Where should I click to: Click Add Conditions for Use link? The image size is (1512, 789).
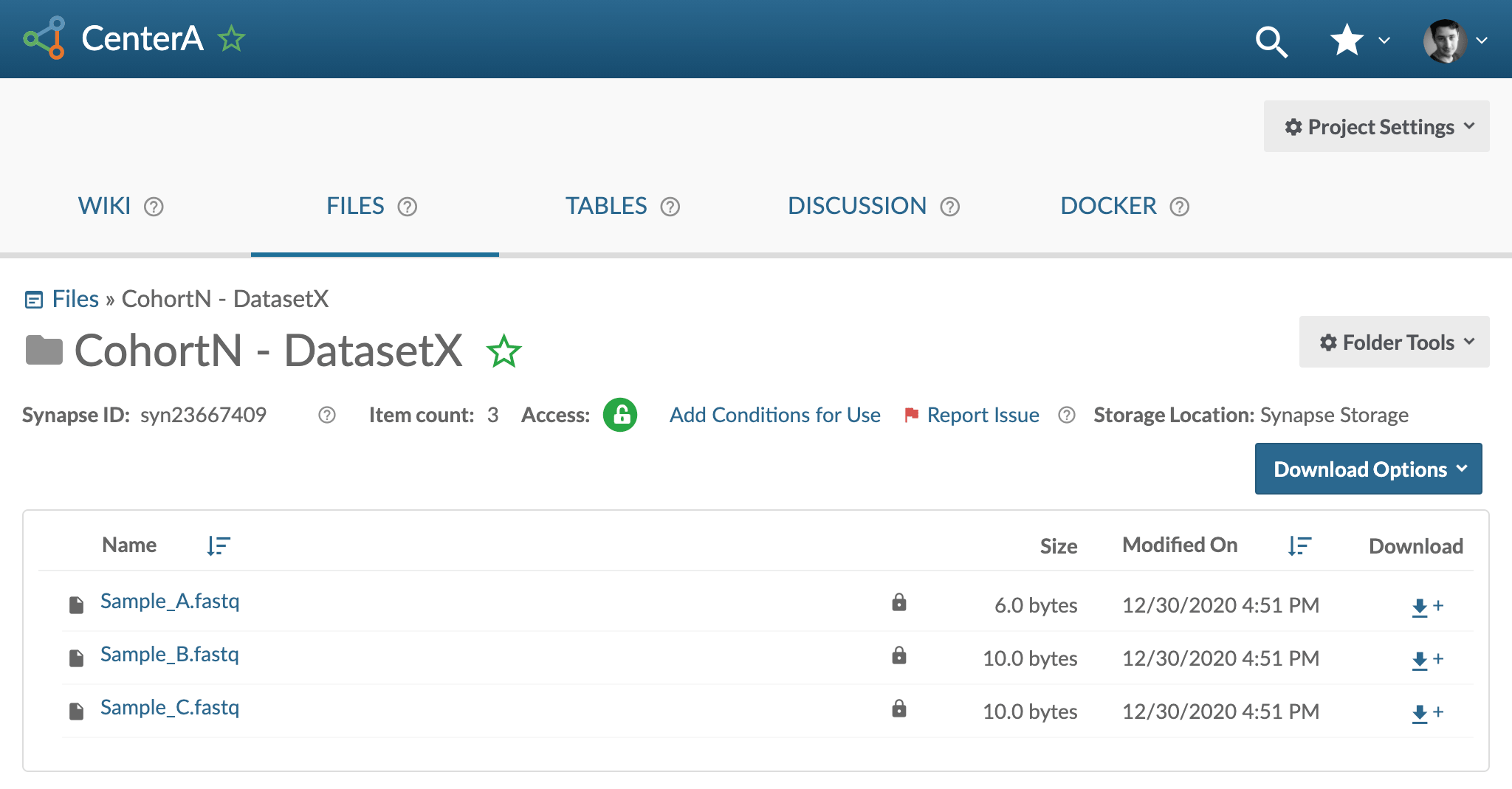(x=774, y=416)
